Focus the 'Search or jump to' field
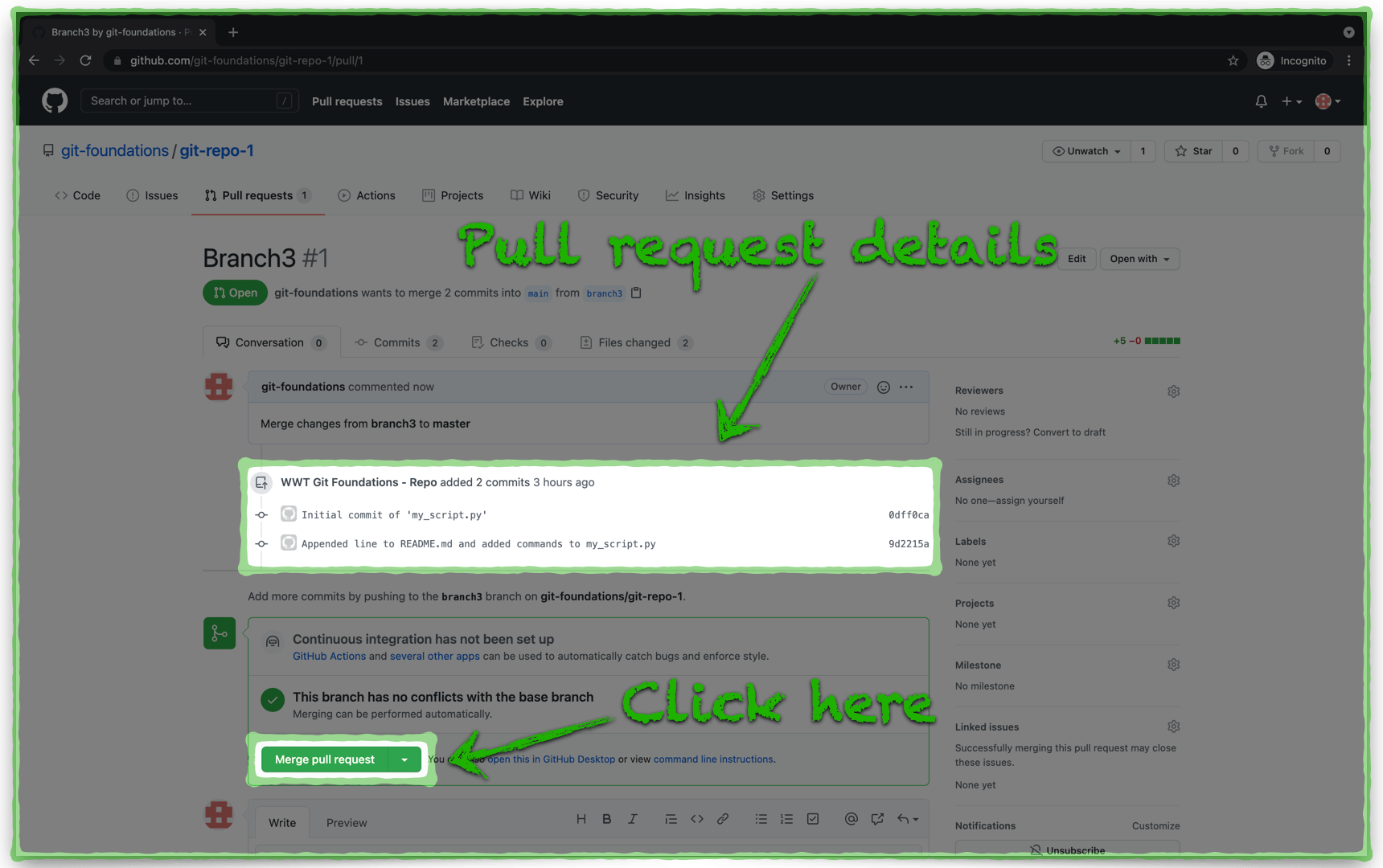 [x=190, y=101]
